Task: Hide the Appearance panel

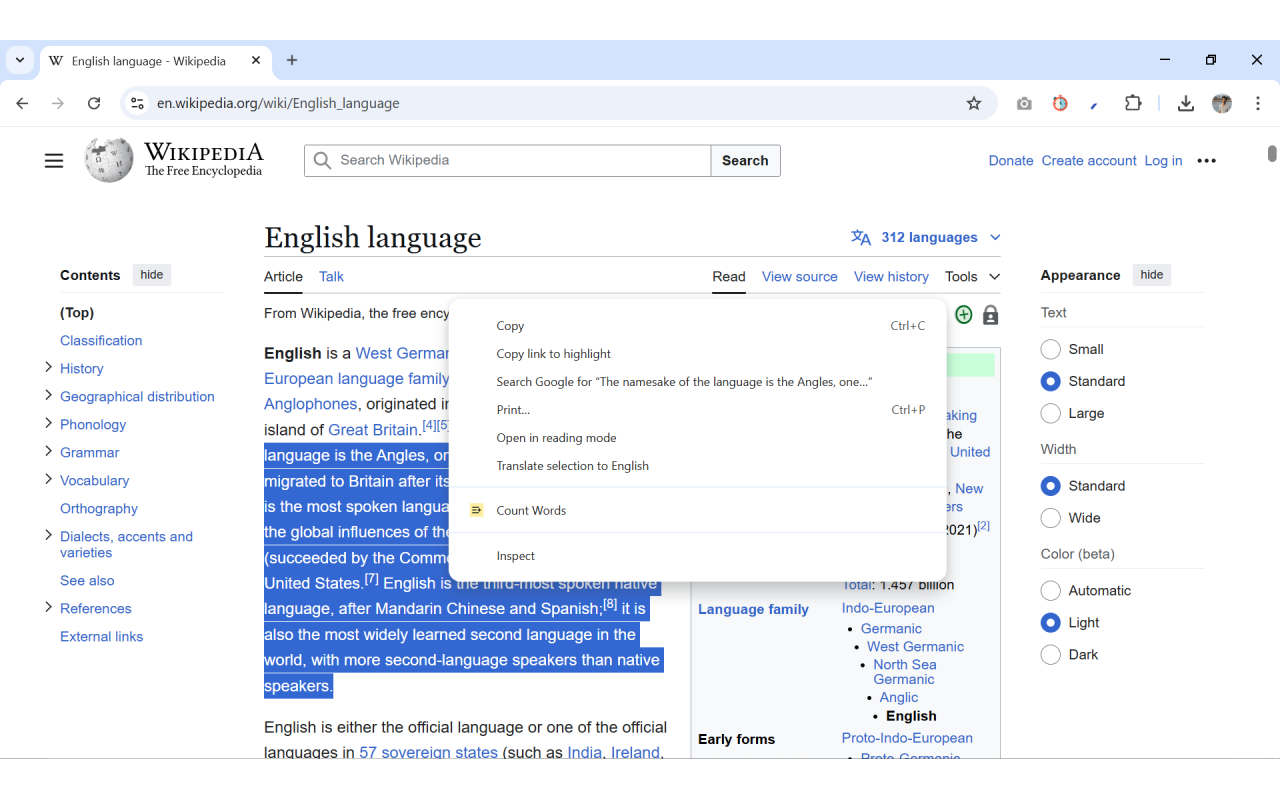Action: pyautogui.click(x=1152, y=275)
